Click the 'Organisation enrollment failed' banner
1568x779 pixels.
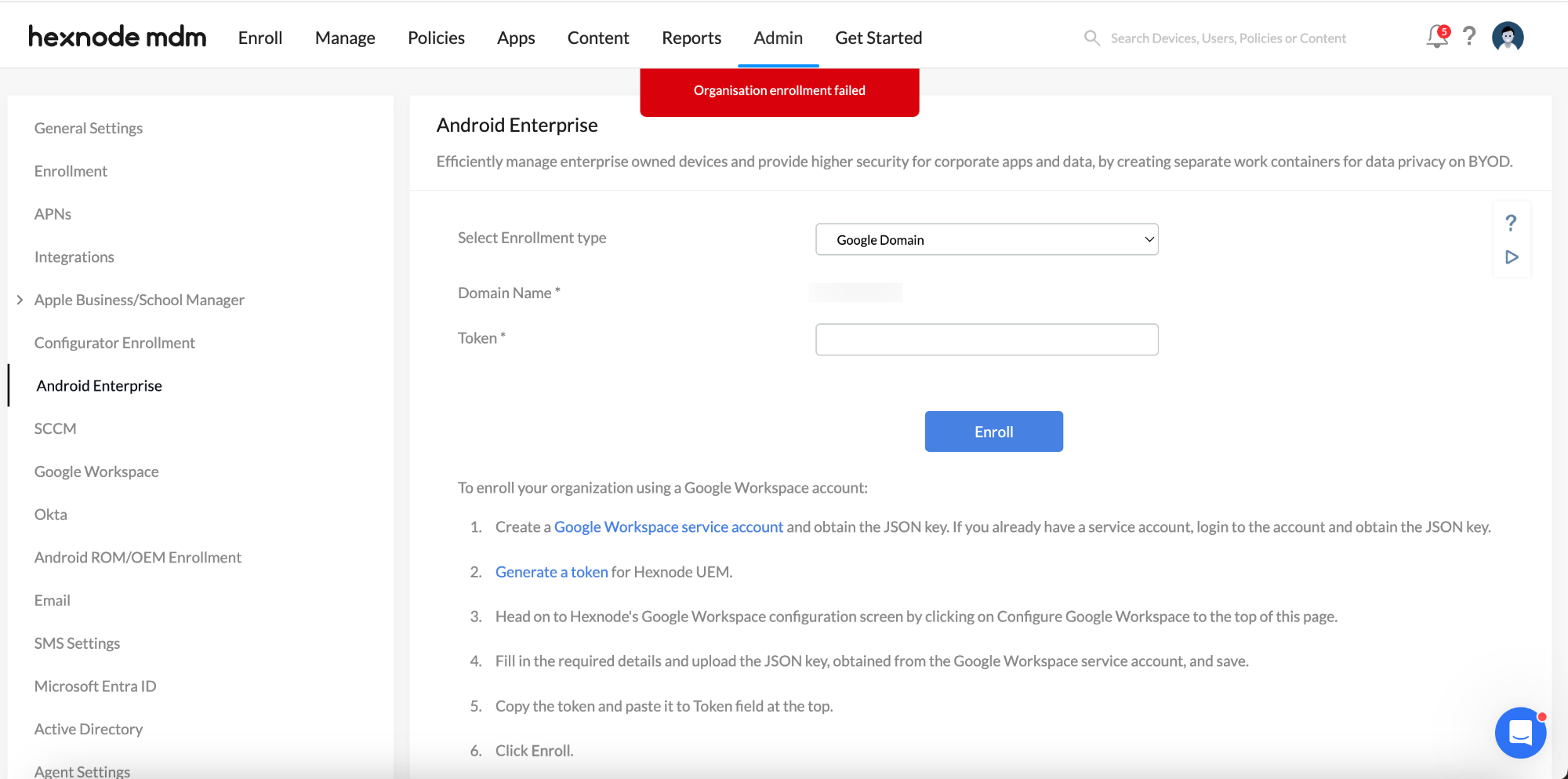coord(779,91)
